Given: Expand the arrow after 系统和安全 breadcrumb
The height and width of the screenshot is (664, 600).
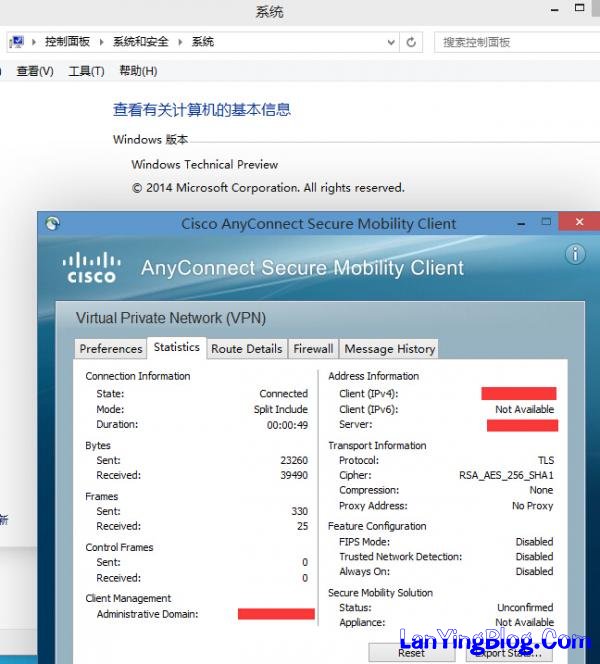Looking at the screenshot, I should (x=180, y=42).
